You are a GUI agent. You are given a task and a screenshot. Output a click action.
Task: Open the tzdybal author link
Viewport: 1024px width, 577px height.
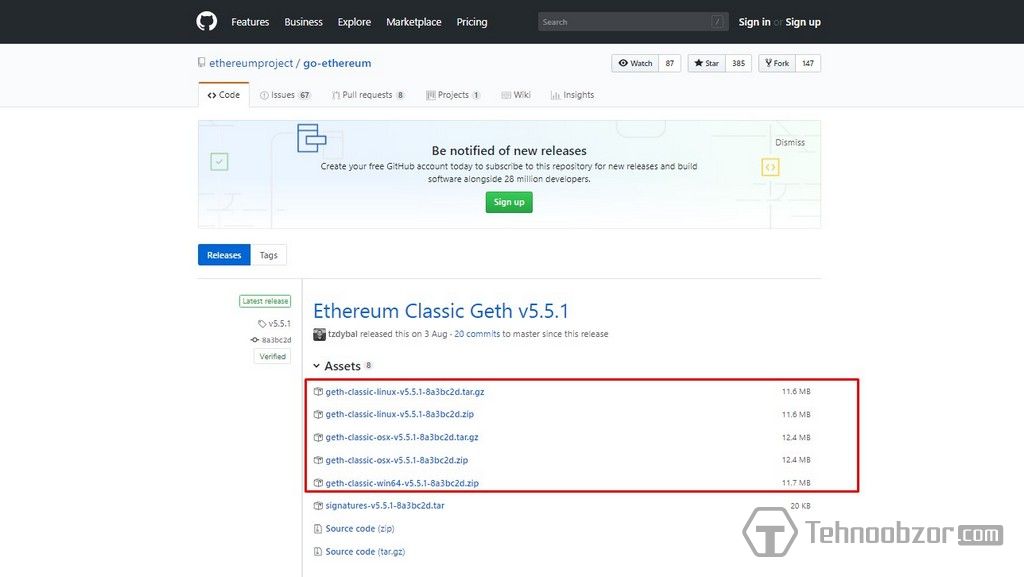(342, 334)
